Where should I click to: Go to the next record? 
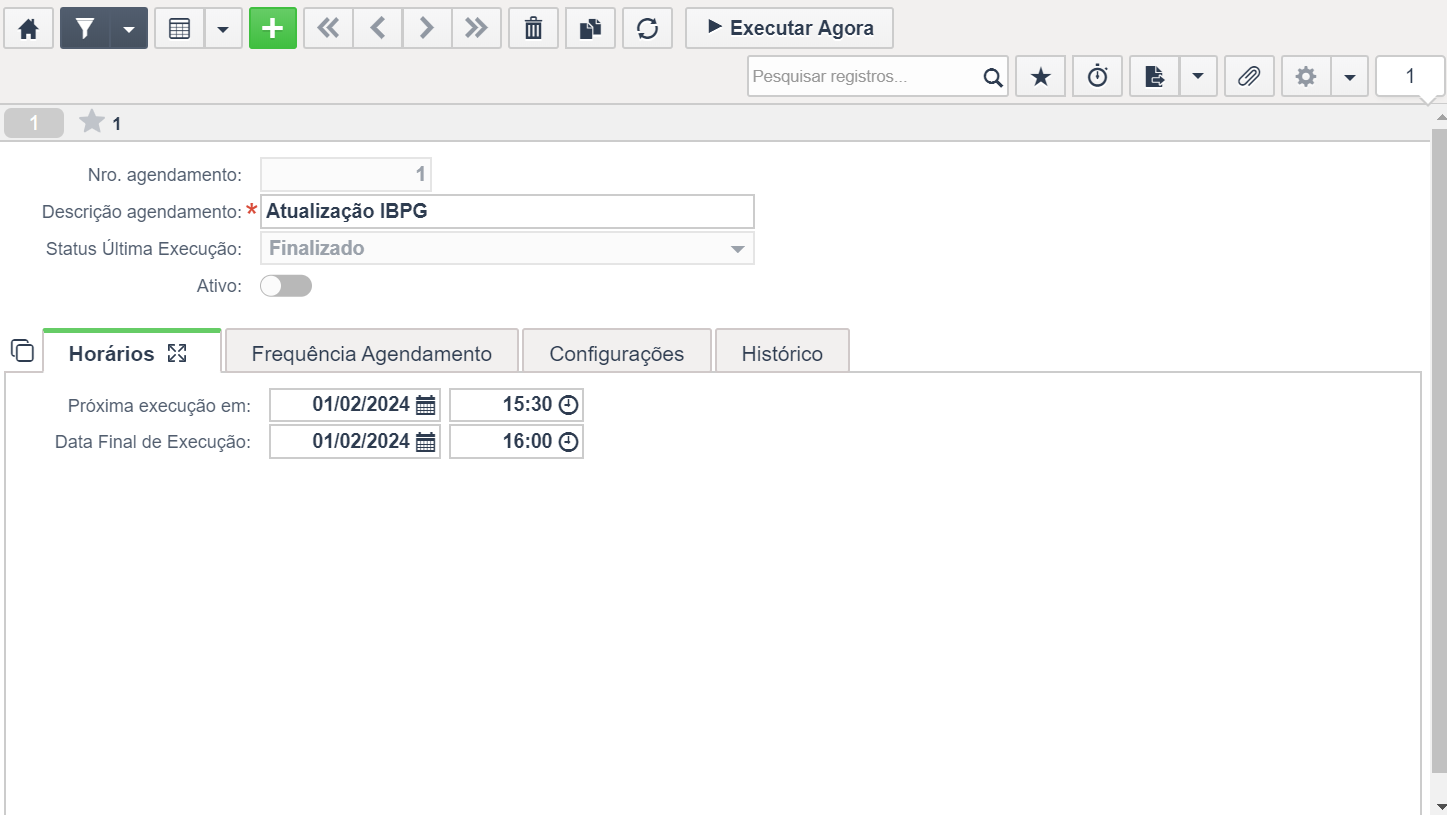click(427, 28)
